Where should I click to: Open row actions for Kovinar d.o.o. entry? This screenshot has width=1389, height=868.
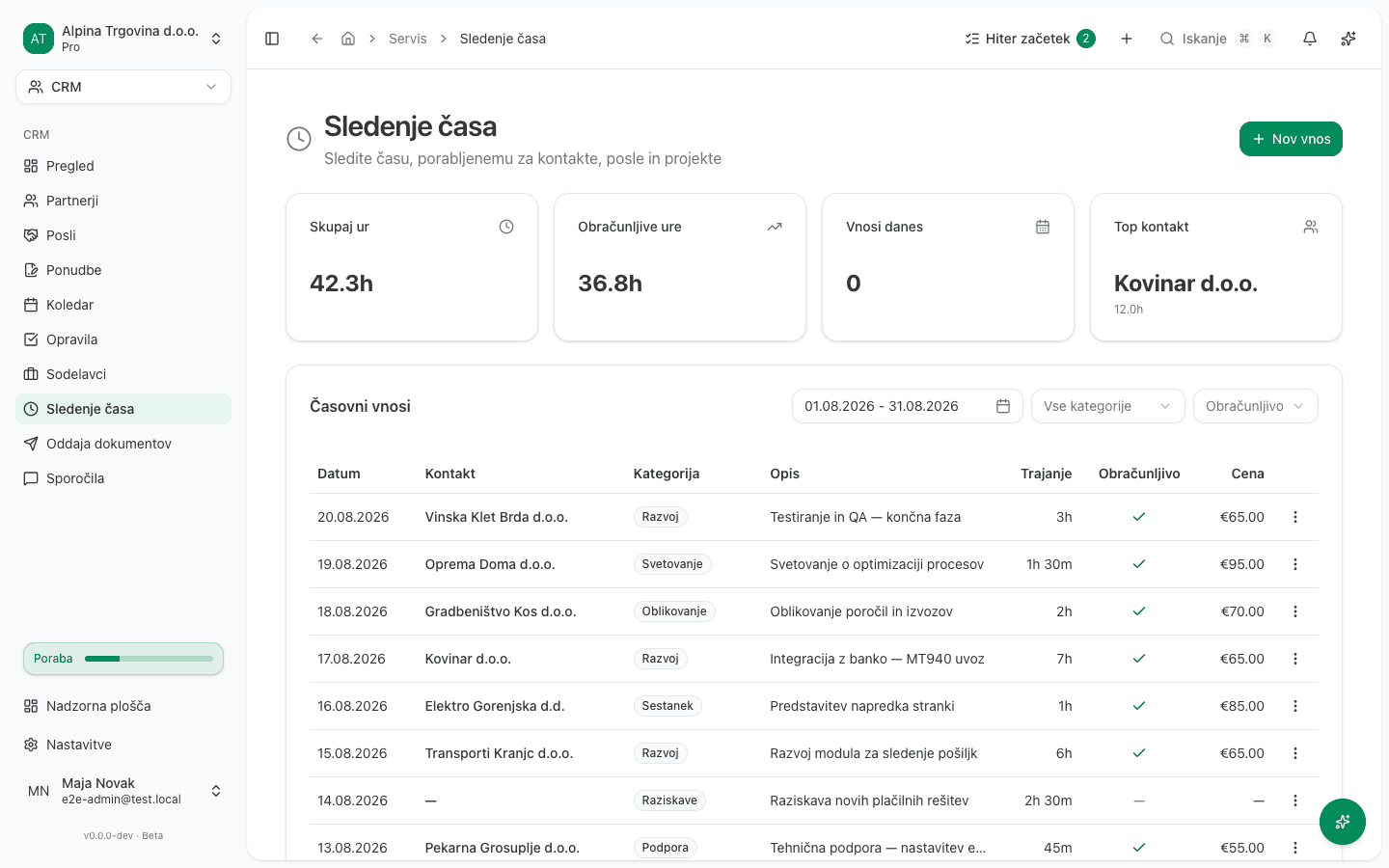pos(1295,659)
